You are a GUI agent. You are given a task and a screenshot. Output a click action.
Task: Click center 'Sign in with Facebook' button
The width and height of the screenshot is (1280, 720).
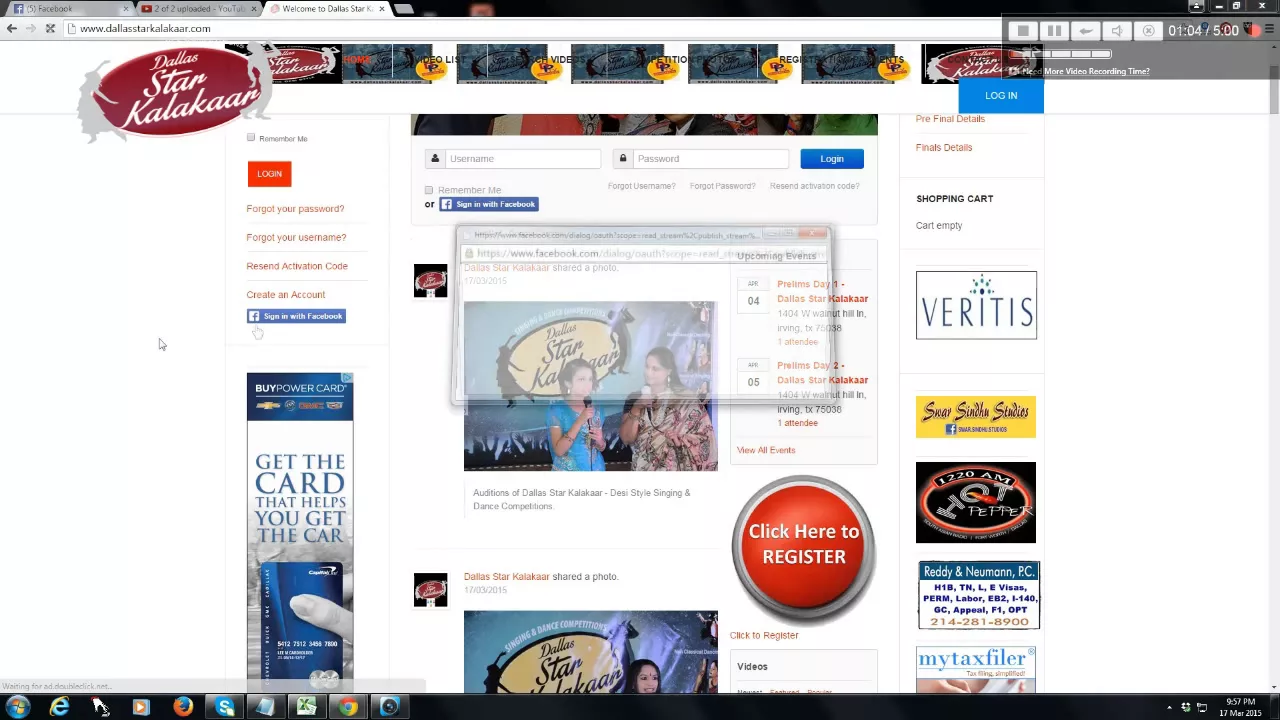pos(489,204)
